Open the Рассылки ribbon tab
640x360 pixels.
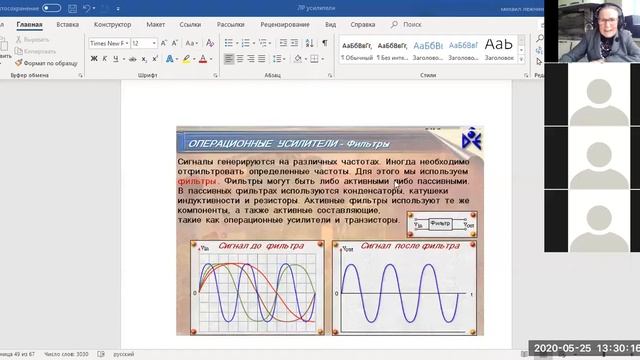(231, 24)
